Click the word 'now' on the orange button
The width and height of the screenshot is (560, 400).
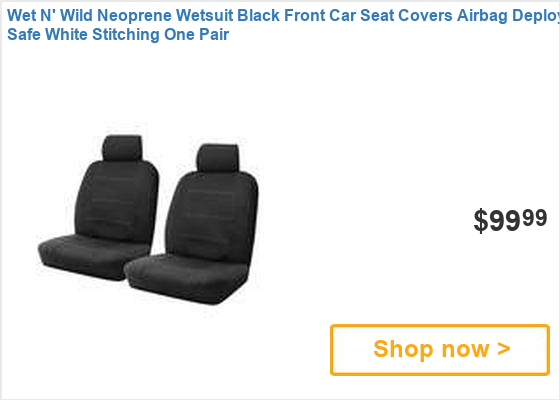465,350
